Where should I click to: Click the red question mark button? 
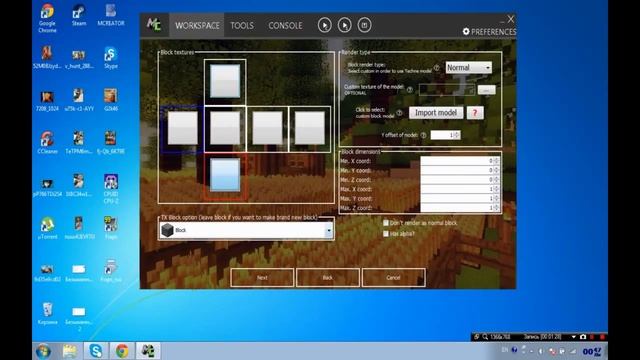click(x=475, y=113)
